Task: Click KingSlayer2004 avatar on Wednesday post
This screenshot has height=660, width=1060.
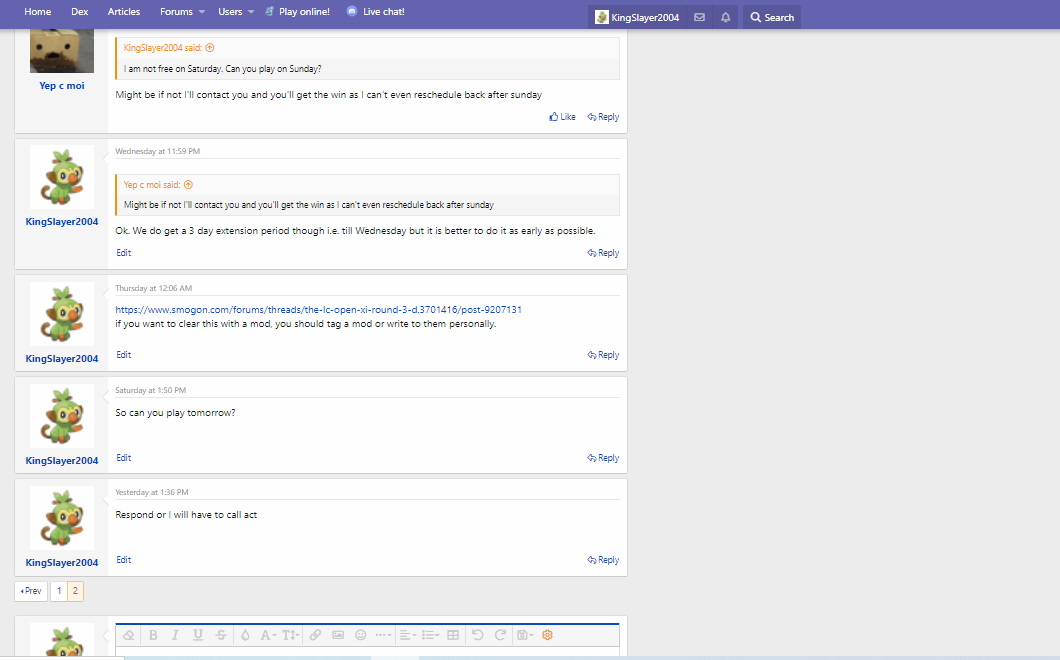Action: (62, 177)
